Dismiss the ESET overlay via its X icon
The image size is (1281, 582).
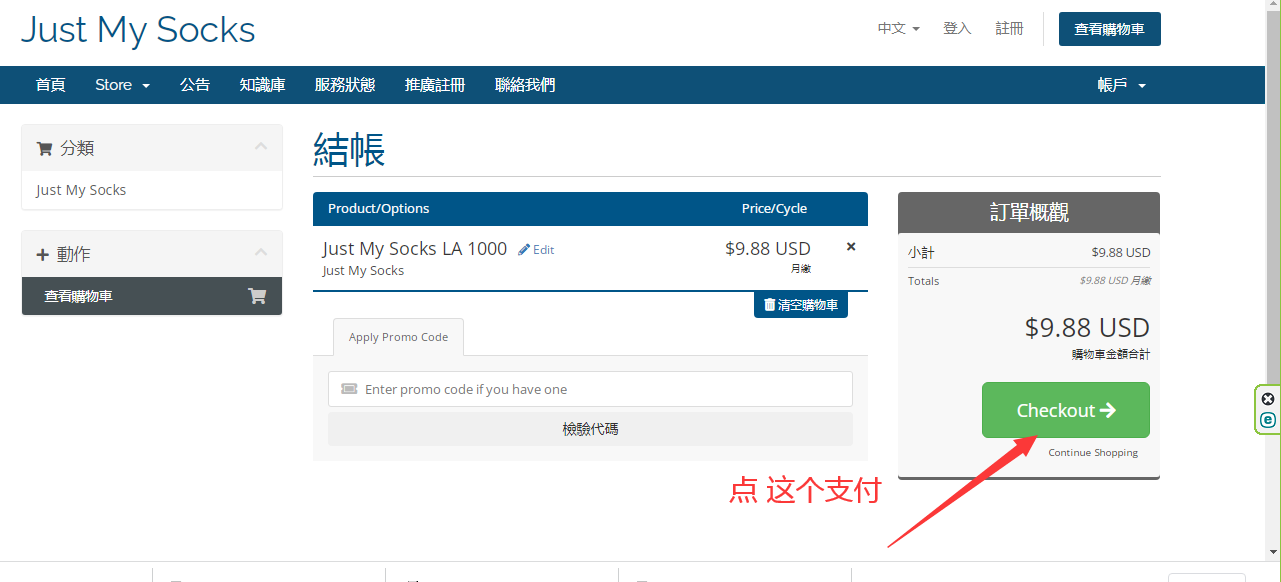coord(1266,398)
